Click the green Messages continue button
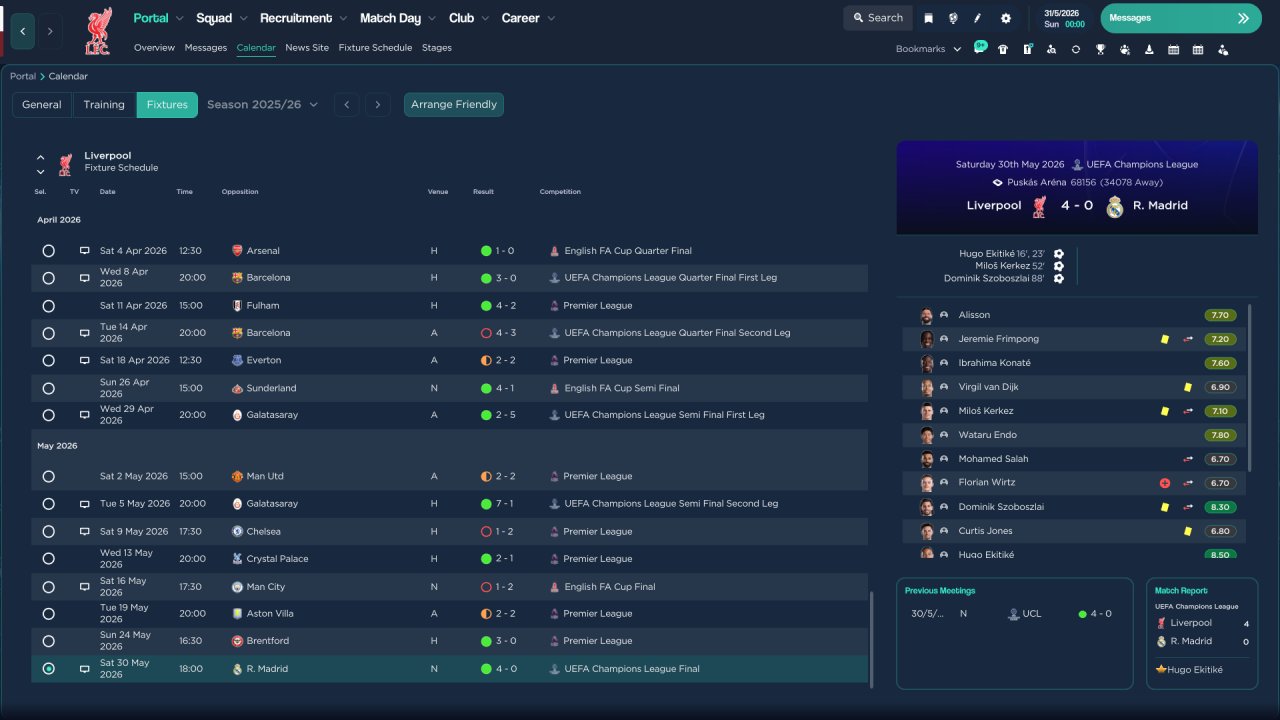The width and height of the screenshot is (1280, 720). 1181,18
